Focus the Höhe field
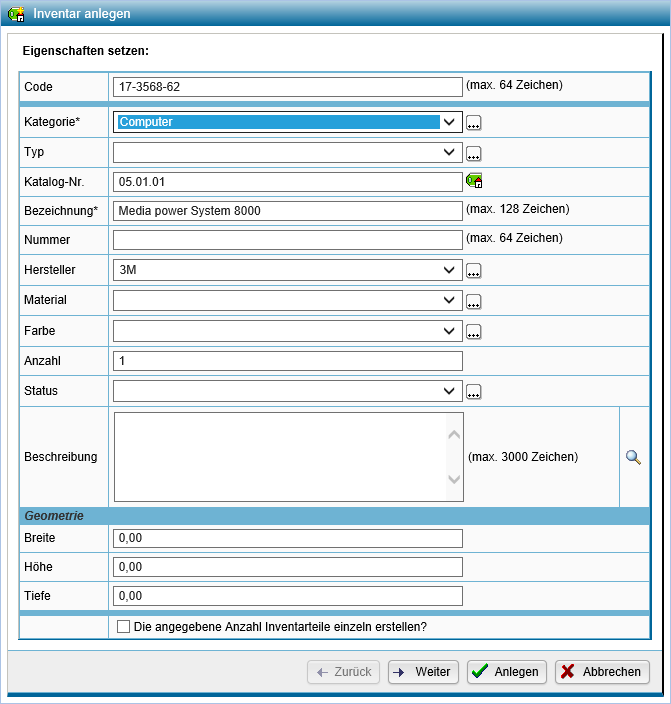Viewport: 671px width, 704px height. point(287,567)
